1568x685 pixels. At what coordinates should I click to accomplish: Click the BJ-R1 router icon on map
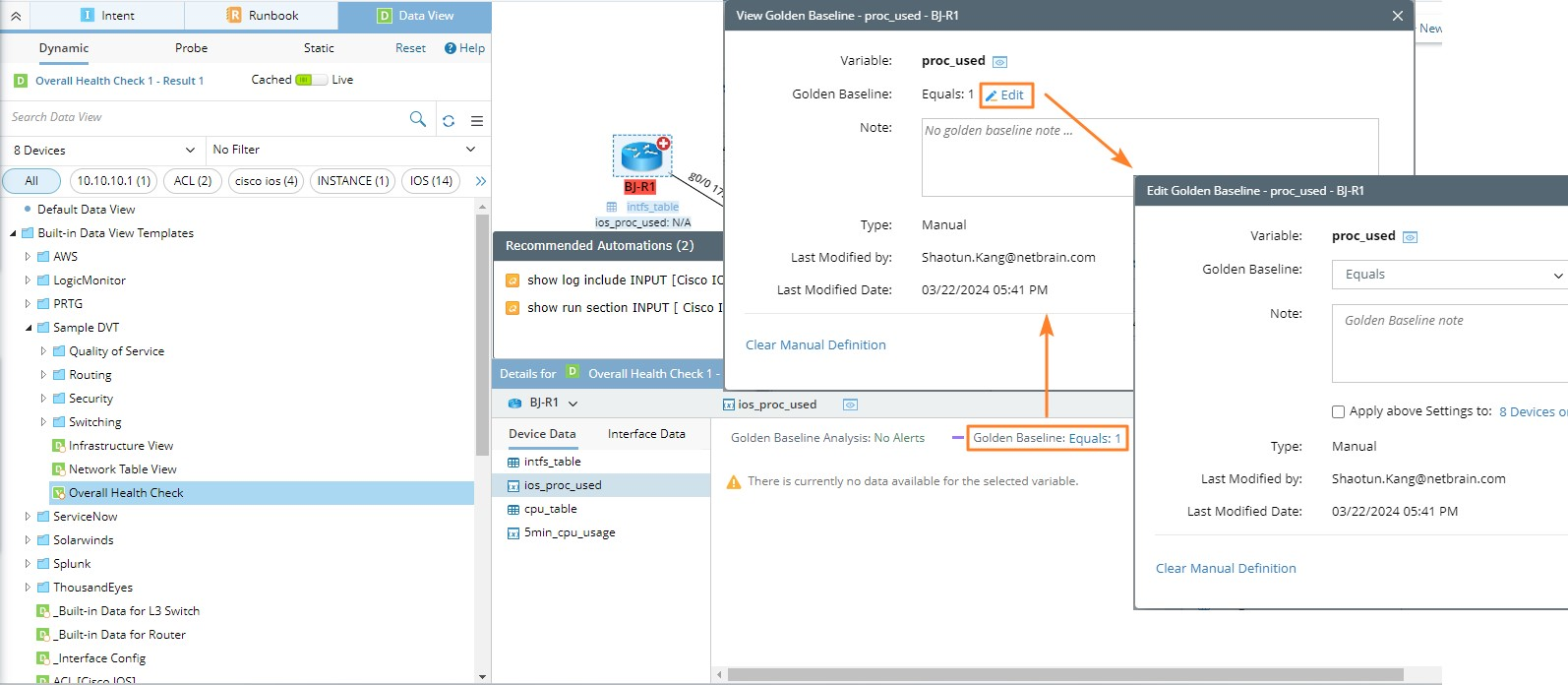pyautogui.click(x=641, y=156)
